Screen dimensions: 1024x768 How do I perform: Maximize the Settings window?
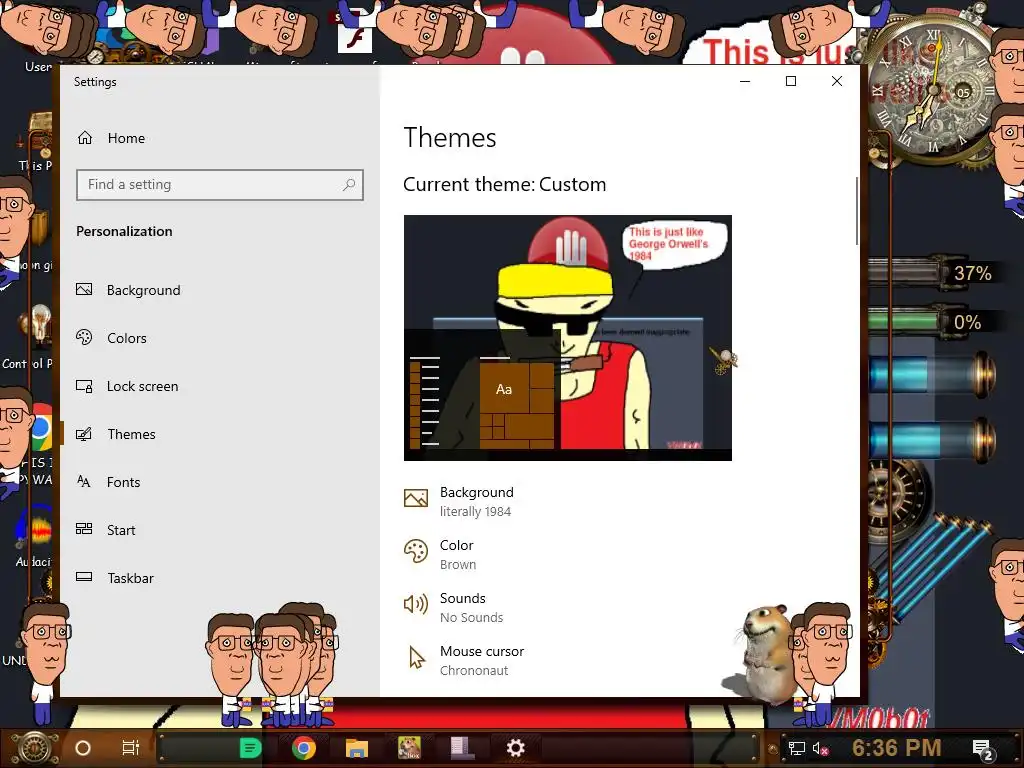(791, 81)
